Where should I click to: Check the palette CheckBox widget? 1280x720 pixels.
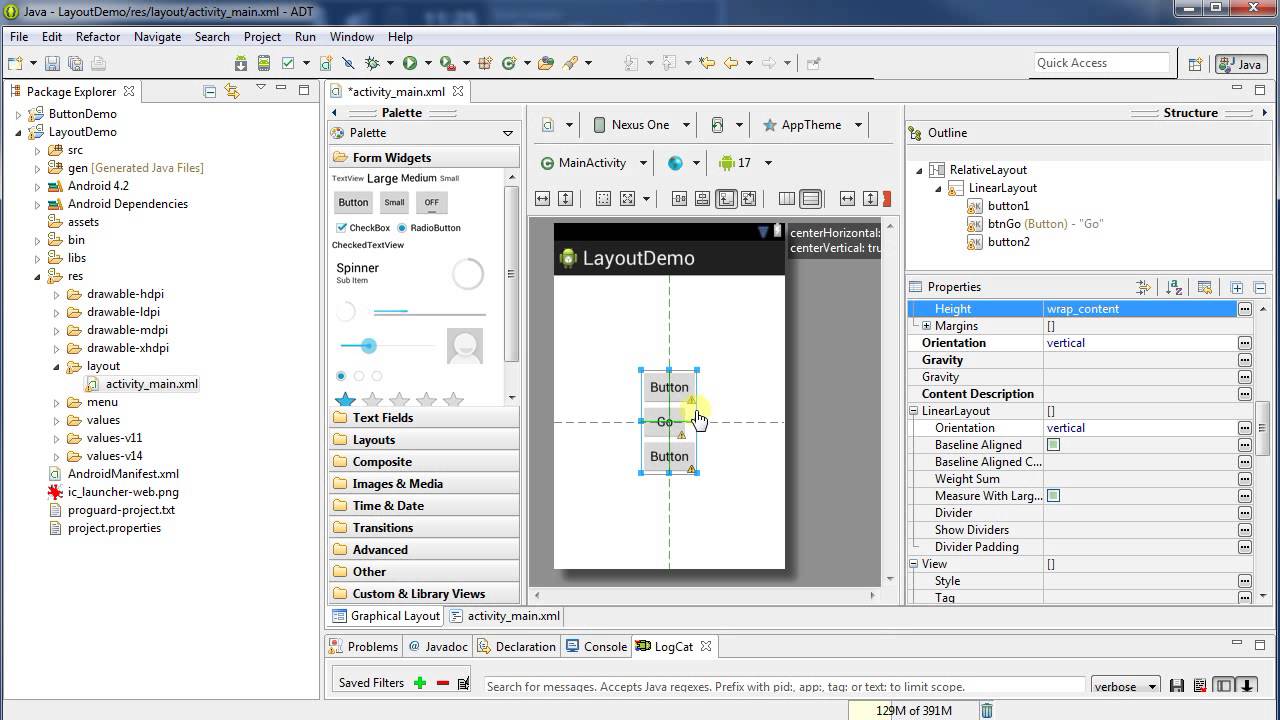[363, 228]
